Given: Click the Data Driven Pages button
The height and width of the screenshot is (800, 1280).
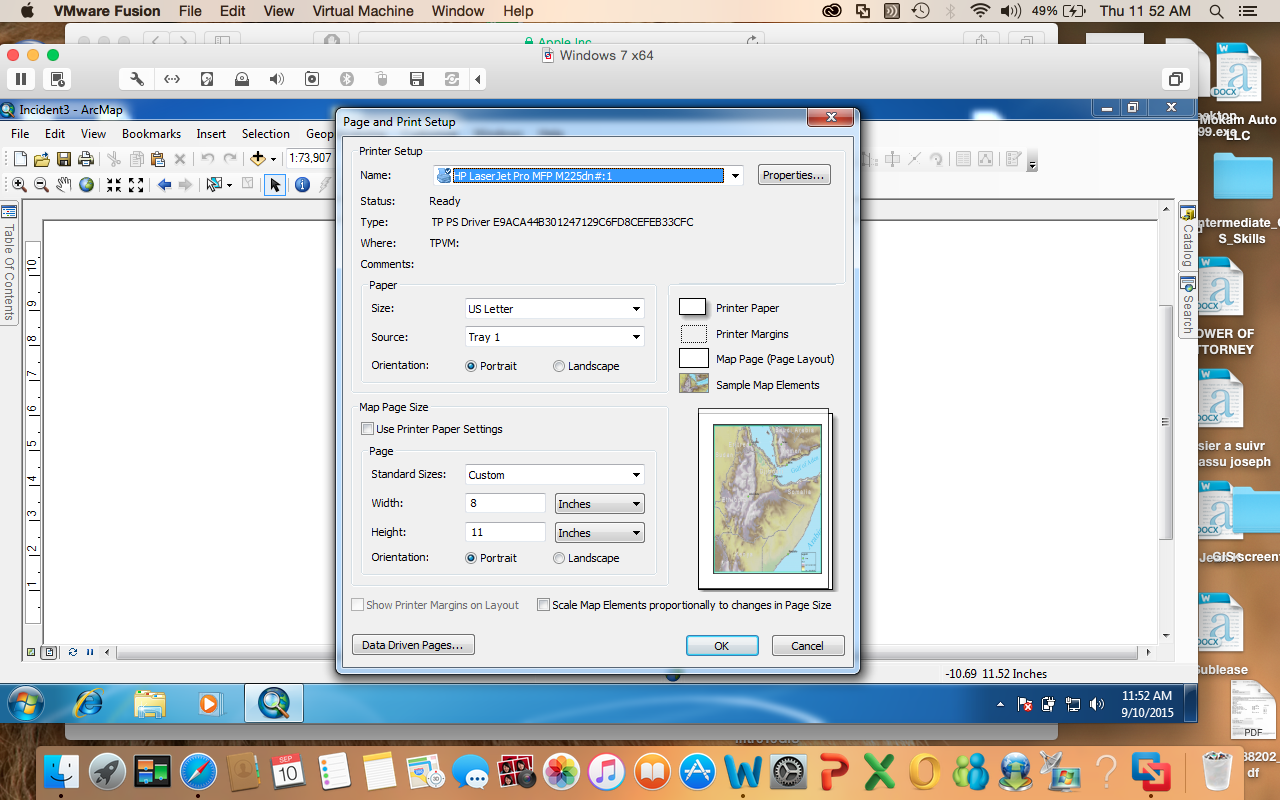Looking at the screenshot, I should tap(412, 644).
